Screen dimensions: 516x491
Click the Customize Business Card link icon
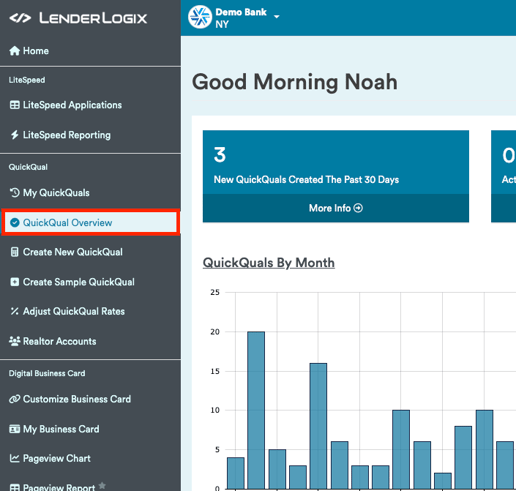point(15,399)
